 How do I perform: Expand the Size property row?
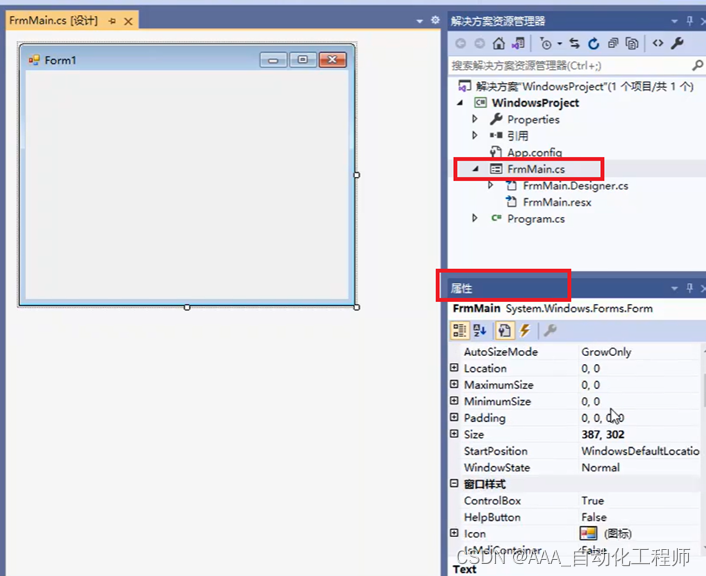pos(455,435)
